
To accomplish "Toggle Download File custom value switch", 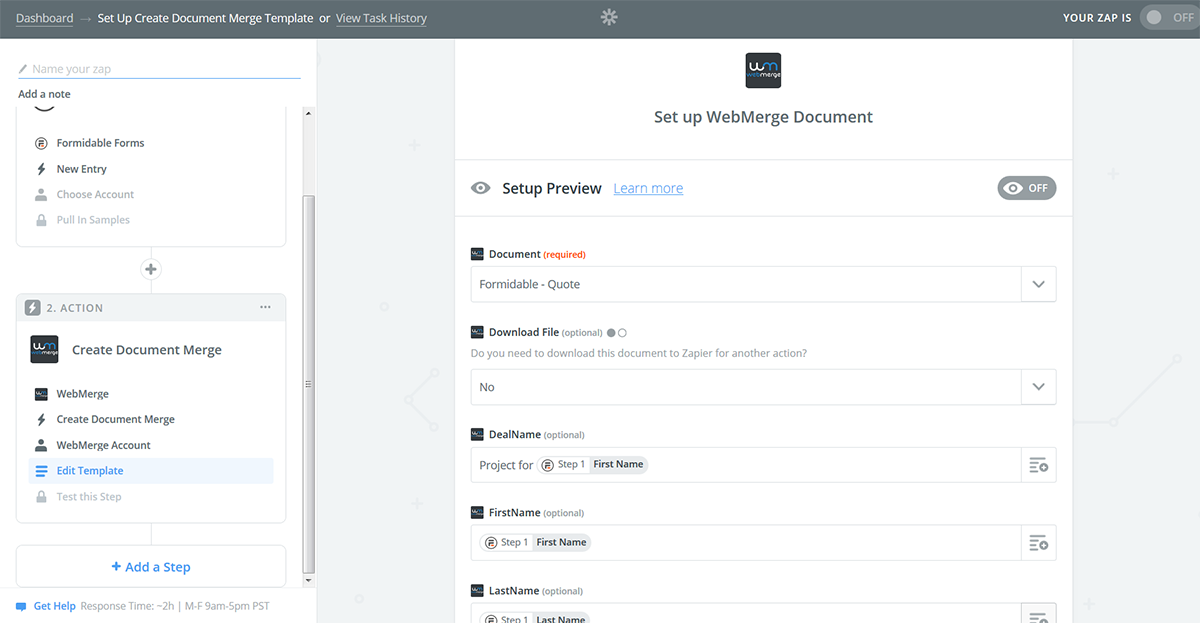I will coord(617,332).
